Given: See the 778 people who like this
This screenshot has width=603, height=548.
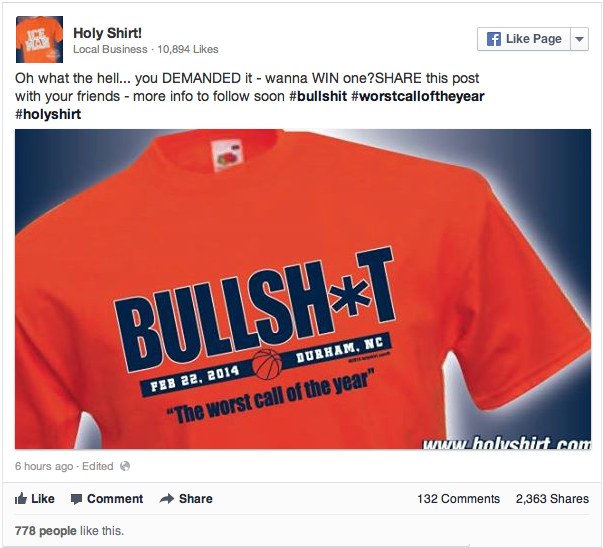Looking at the screenshot, I should [x=46, y=531].
